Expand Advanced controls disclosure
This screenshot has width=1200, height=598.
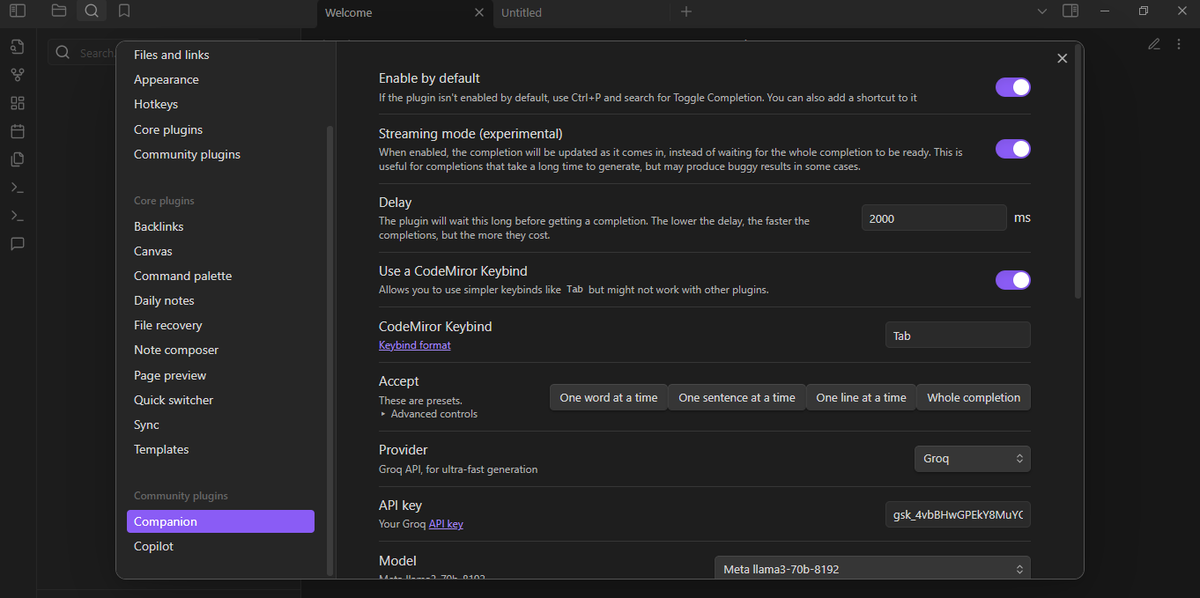429,414
